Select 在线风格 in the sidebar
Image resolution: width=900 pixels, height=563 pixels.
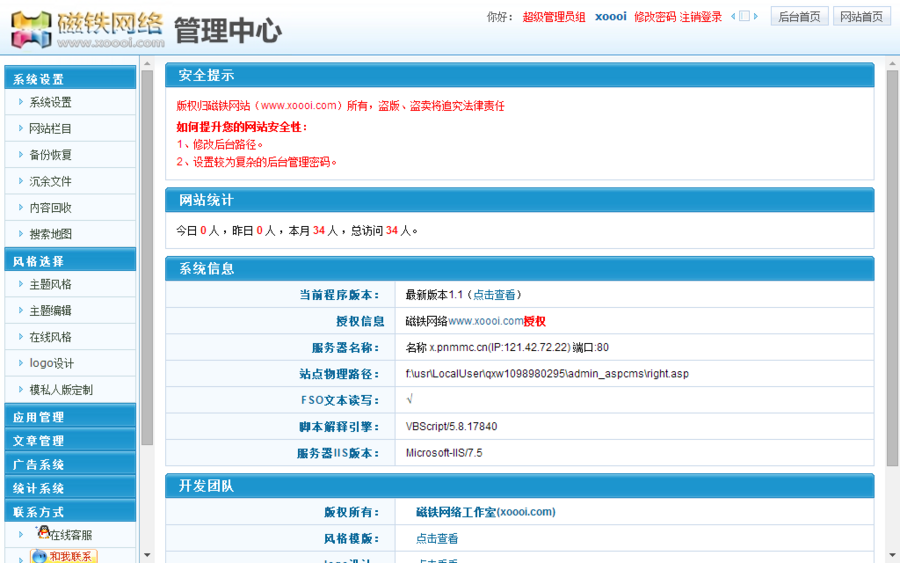[51, 337]
